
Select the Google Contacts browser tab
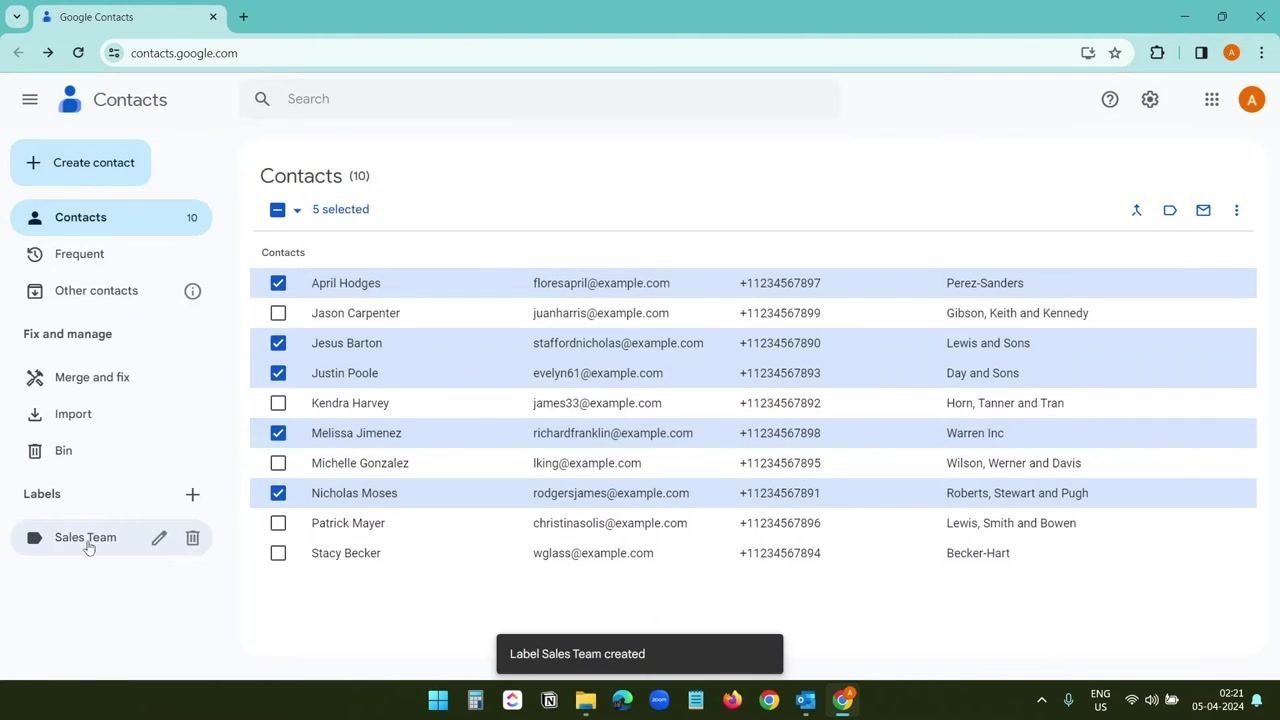(129, 17)
